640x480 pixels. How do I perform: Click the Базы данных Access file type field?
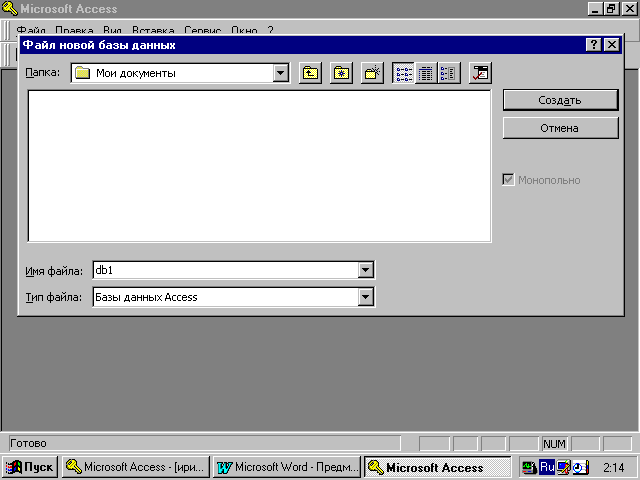pyautogui.click(x=225, y=297)
